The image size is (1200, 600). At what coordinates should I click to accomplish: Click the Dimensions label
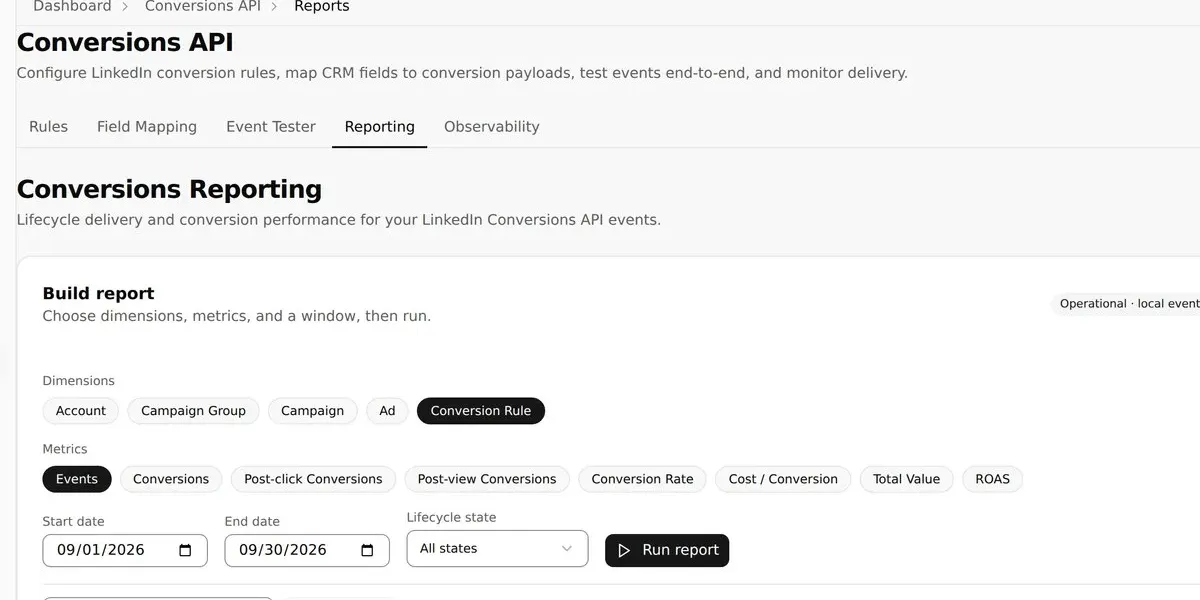78,381
